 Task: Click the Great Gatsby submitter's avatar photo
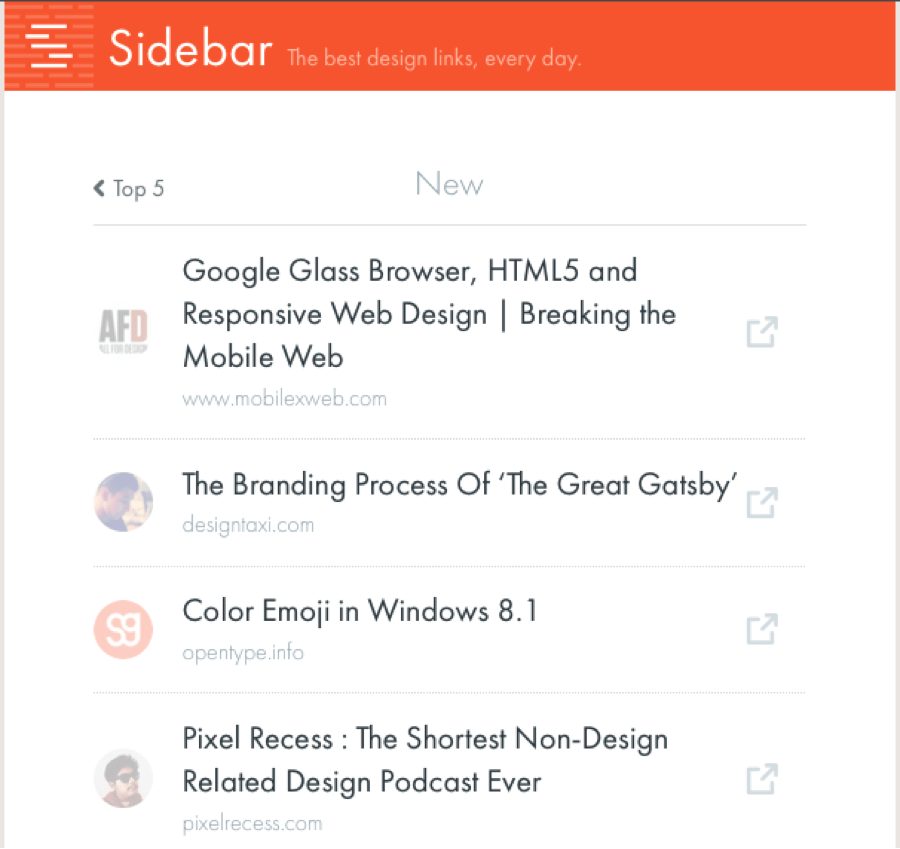coord(123,502)
